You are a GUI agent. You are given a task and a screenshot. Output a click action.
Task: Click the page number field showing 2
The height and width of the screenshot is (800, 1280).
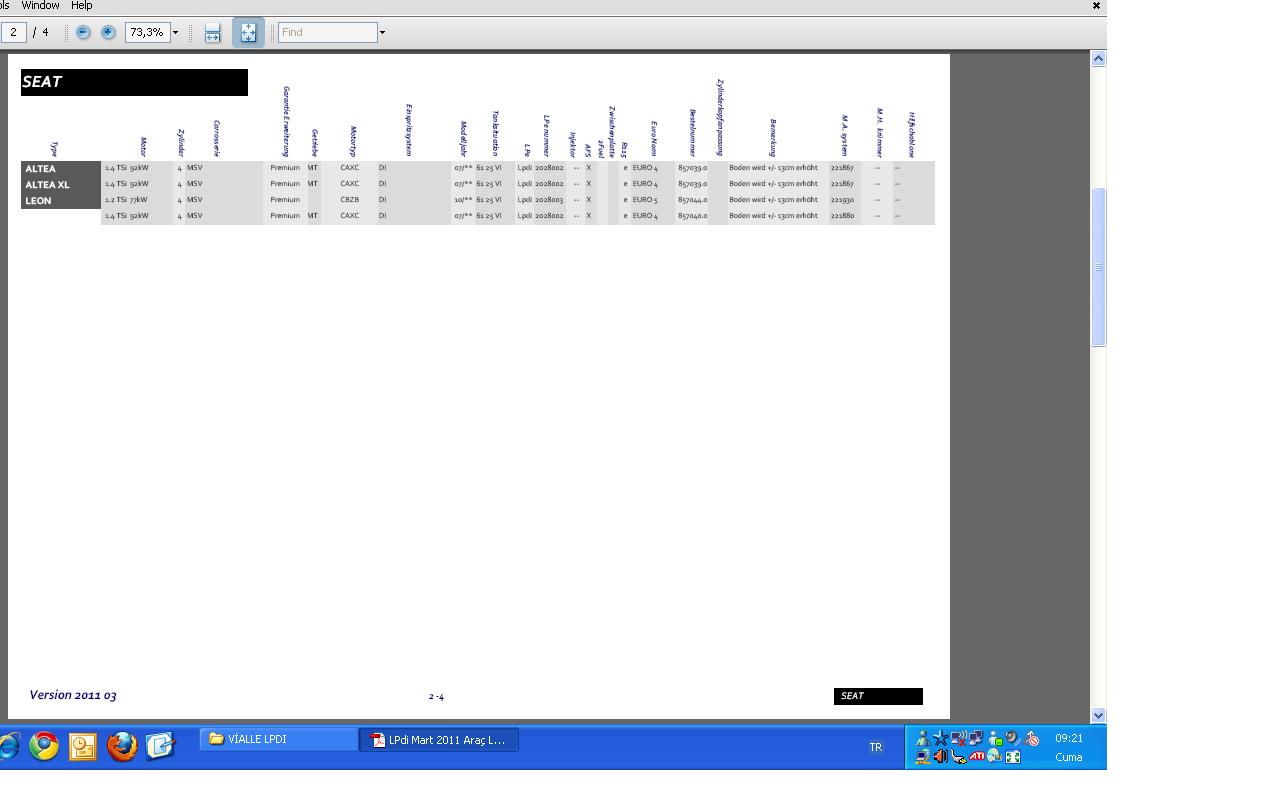pyautogui.click(x=14, y=32)
